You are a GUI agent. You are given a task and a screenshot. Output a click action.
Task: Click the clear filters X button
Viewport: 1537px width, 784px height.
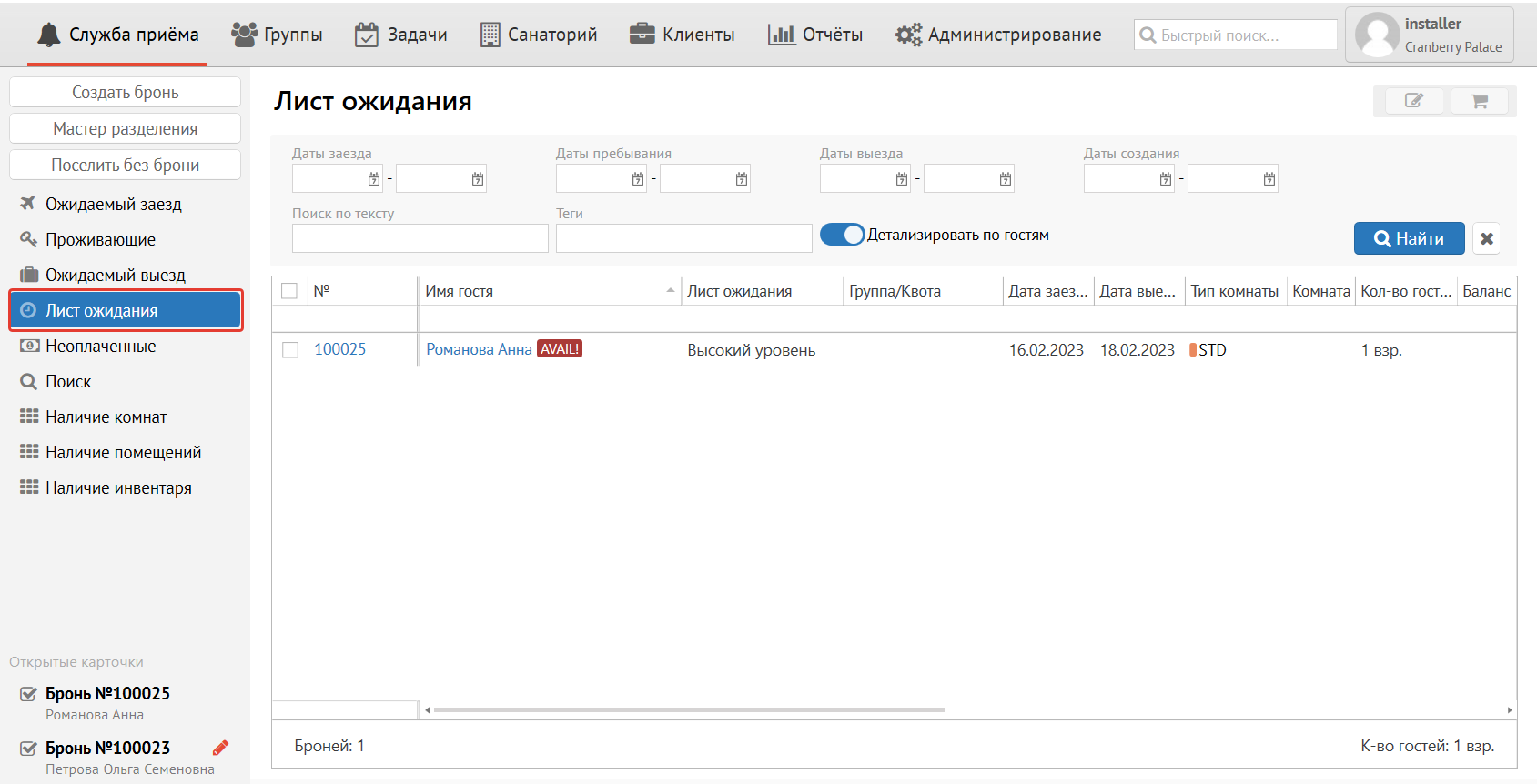pyautogui.click(x=1486, y=238)
